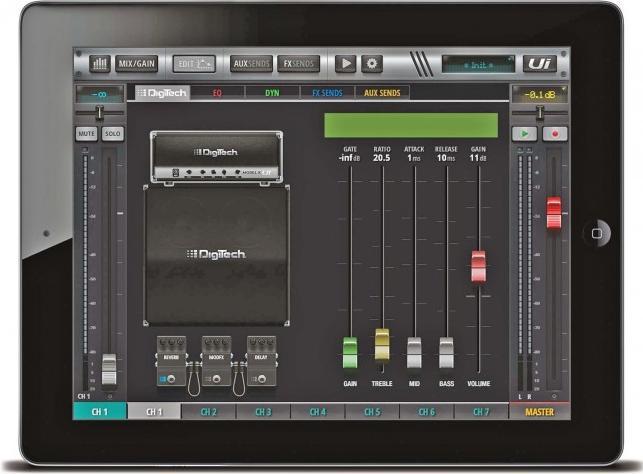Open the EDIT view
The width and height of the screenshot is (643, 474).
194,64
